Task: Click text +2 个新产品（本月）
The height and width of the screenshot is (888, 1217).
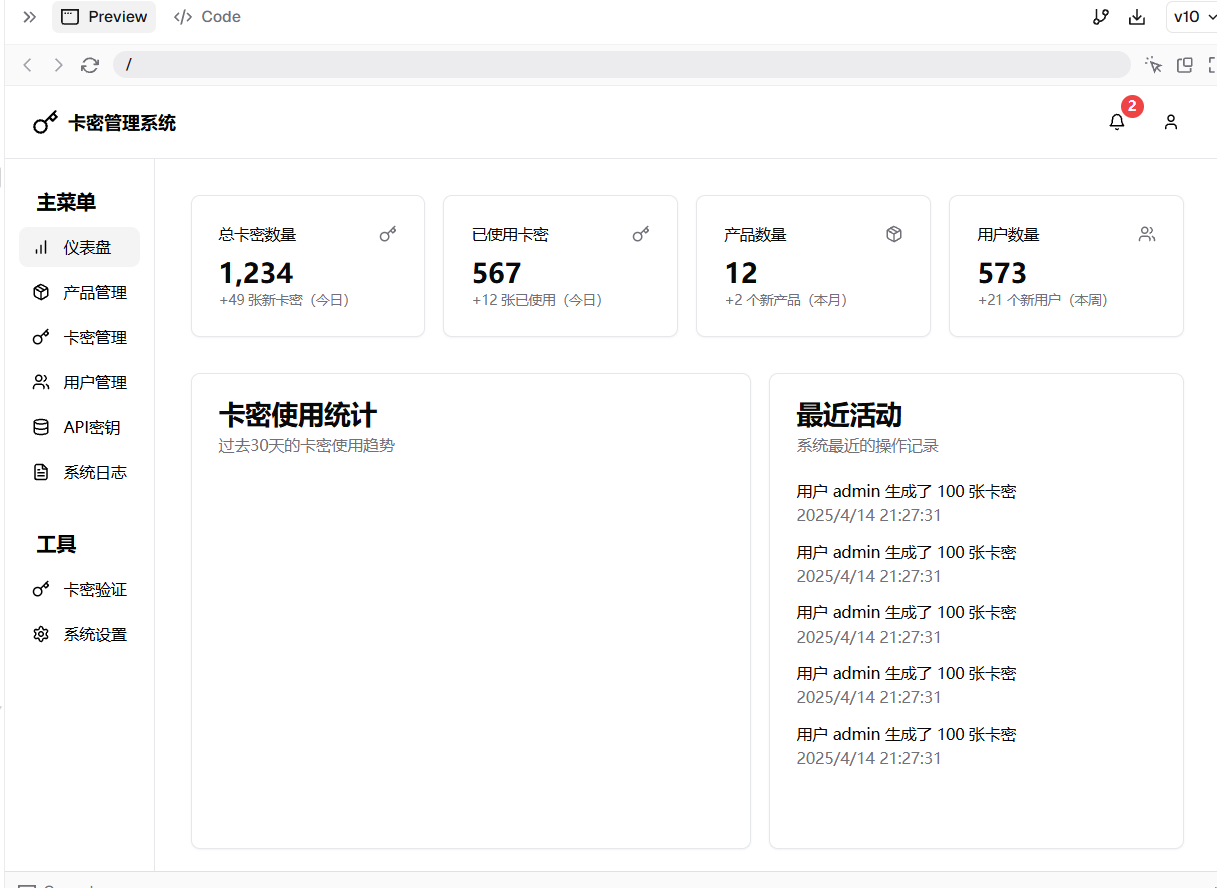Action: click(786, 300)
